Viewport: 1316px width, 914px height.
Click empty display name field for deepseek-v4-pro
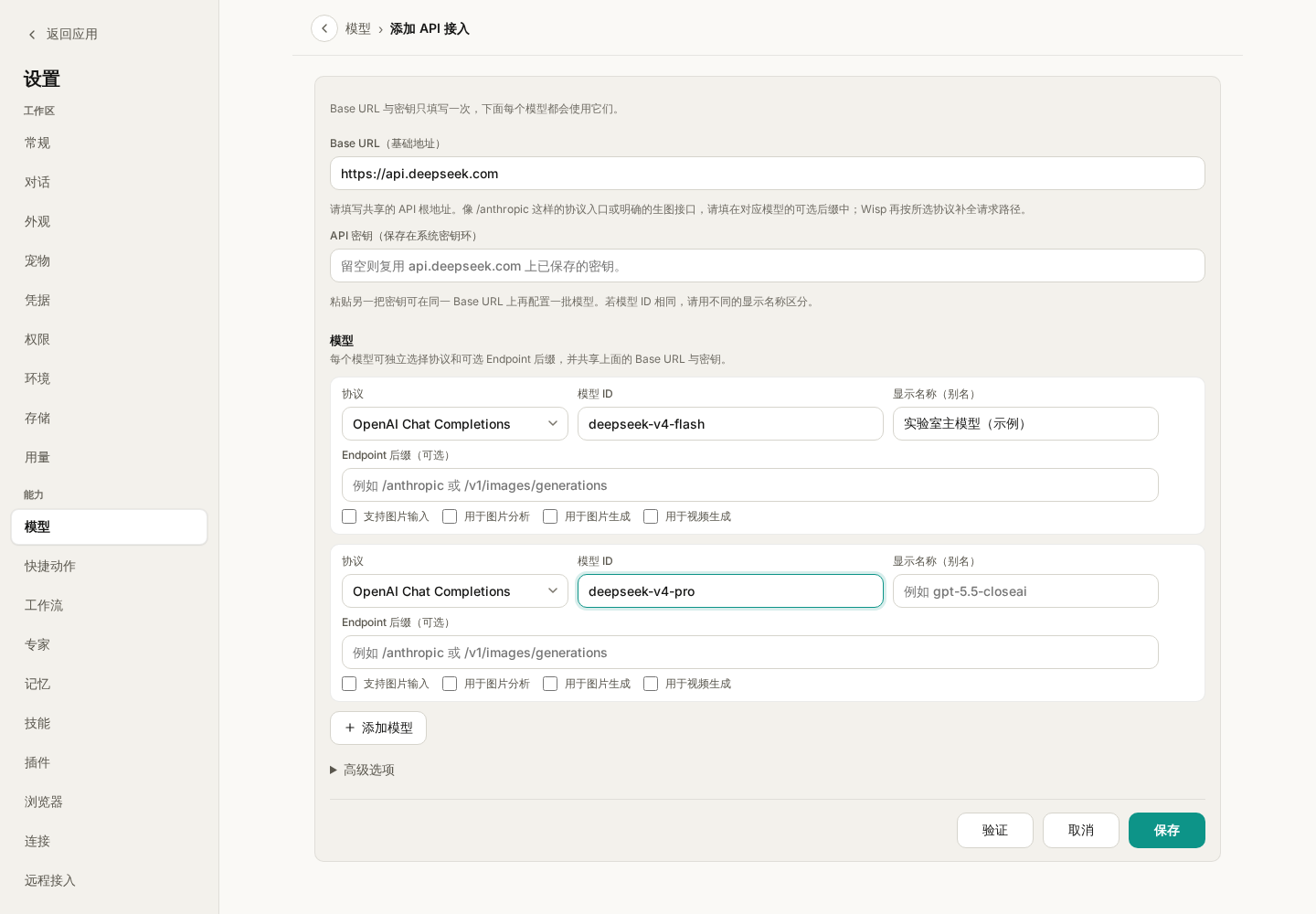[x=1025, y=591]
